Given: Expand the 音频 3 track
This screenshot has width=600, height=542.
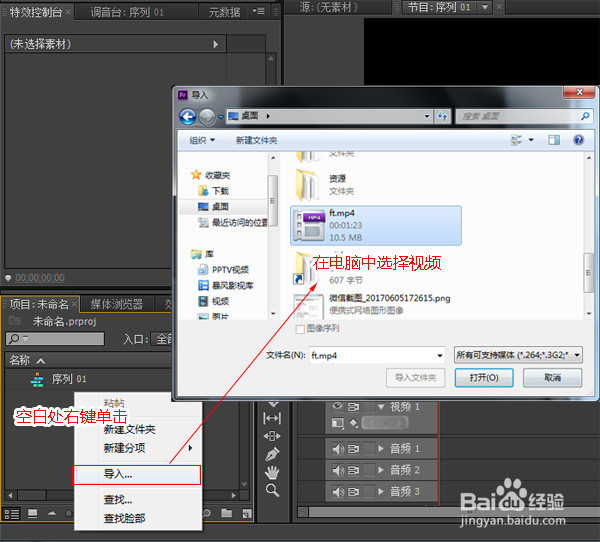Looking at the screenshot, I should tap(381, 491).
